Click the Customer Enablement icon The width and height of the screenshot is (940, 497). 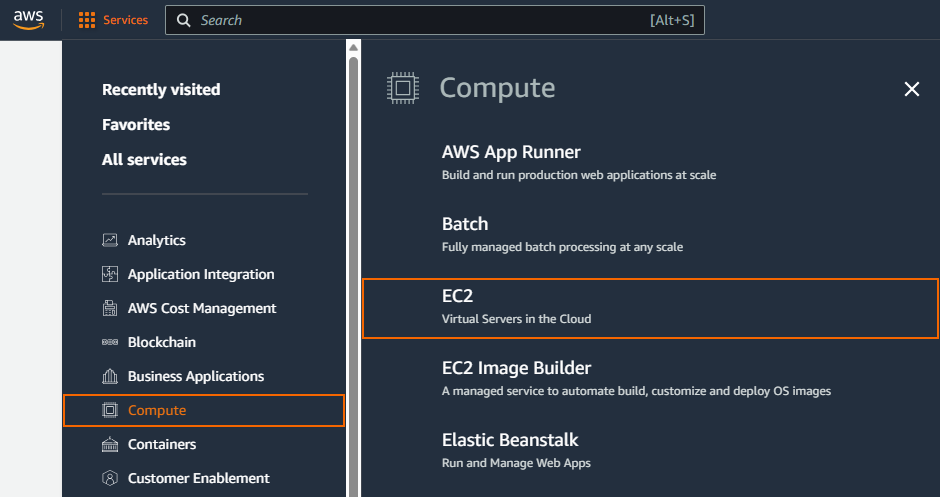click(110, 478)
